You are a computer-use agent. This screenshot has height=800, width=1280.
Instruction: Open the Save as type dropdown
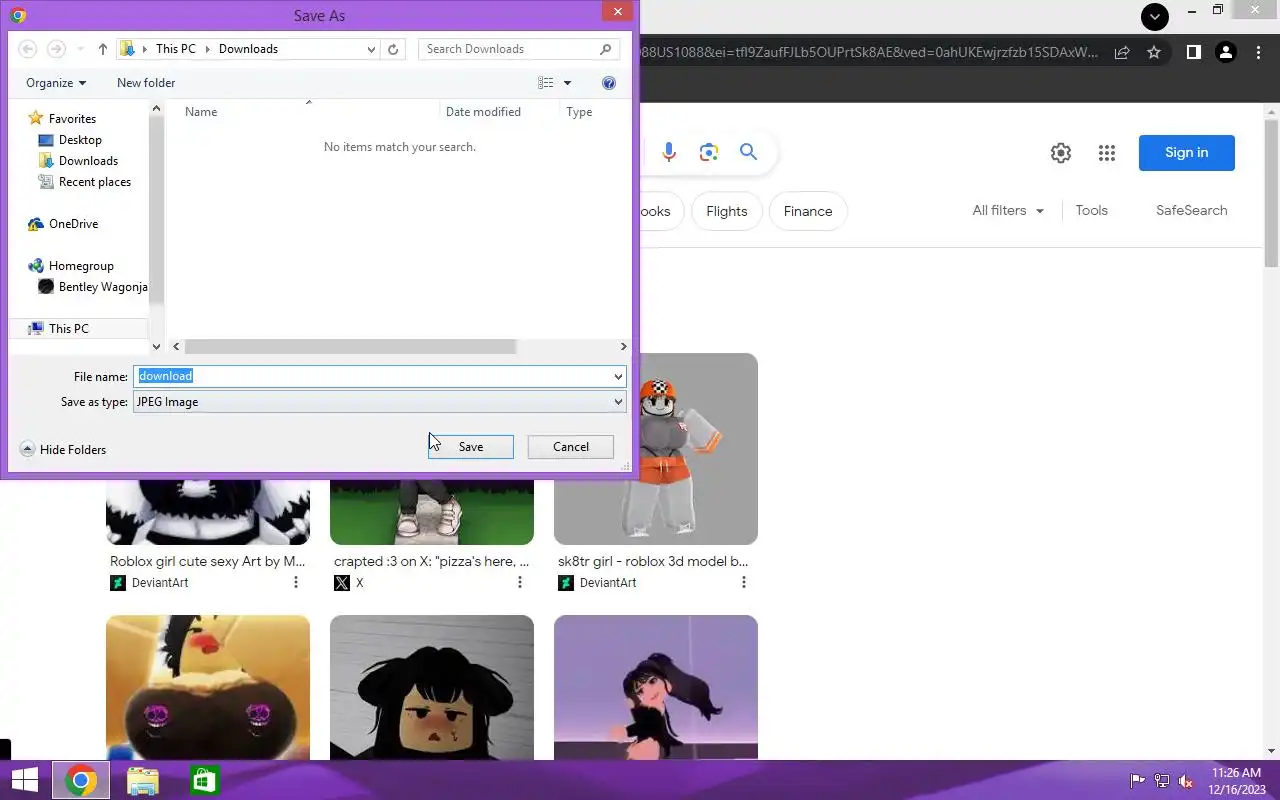pos(380,402)
